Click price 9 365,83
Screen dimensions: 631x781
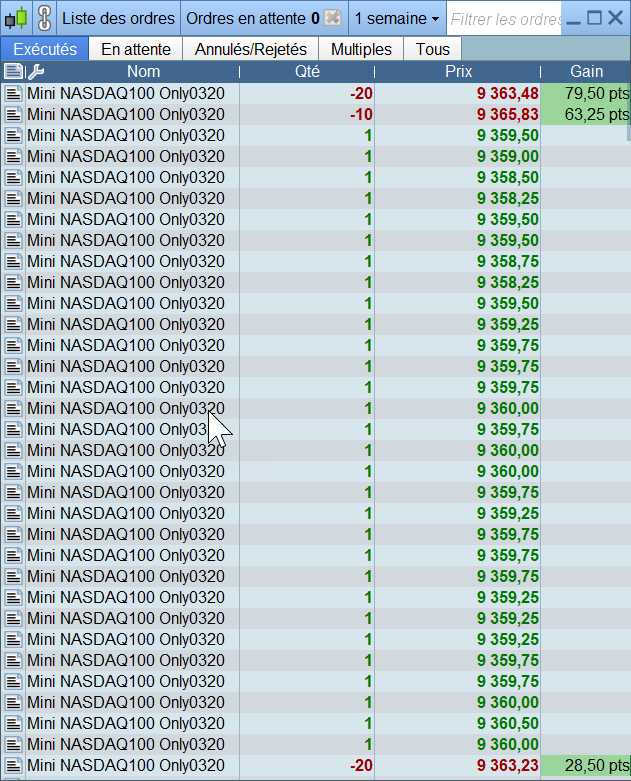(507, 114)
